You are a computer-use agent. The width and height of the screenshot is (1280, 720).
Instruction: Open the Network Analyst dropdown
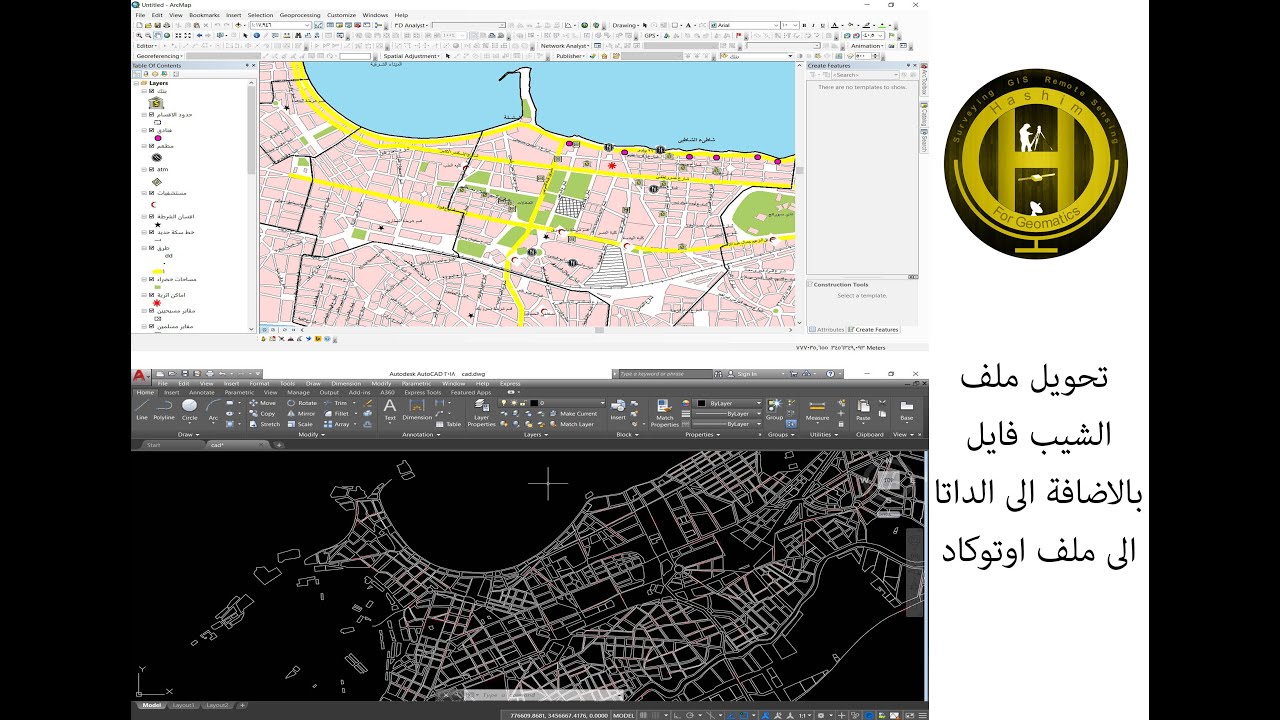tap(565, 46)
